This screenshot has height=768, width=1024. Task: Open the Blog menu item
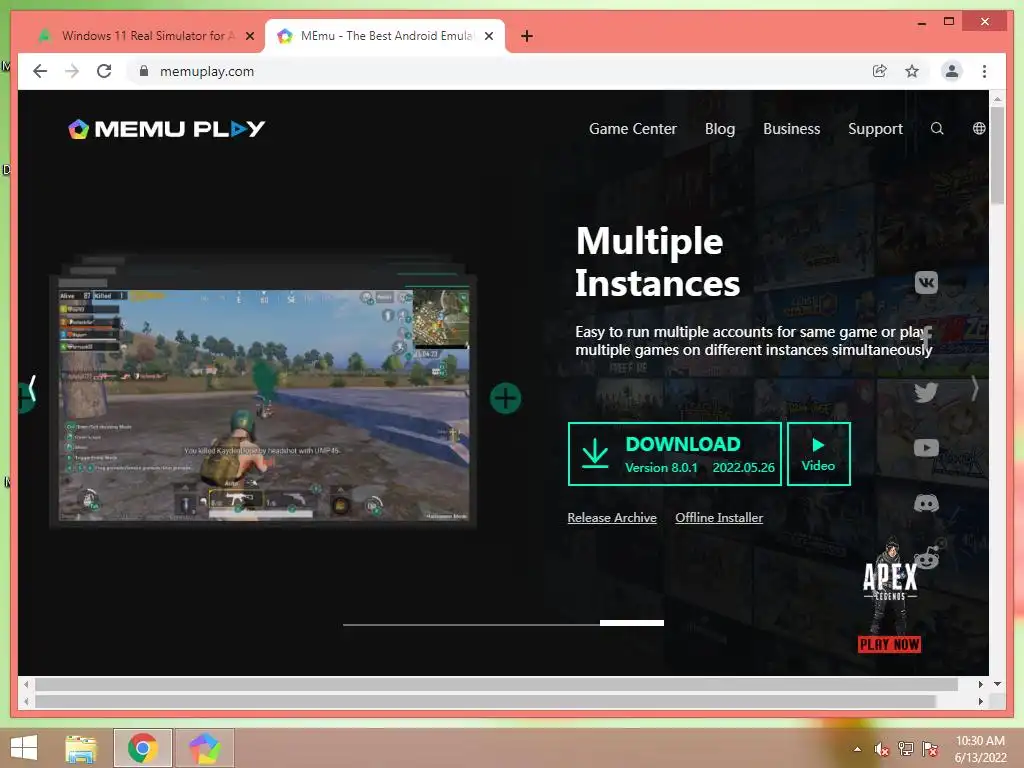(720, 129)
